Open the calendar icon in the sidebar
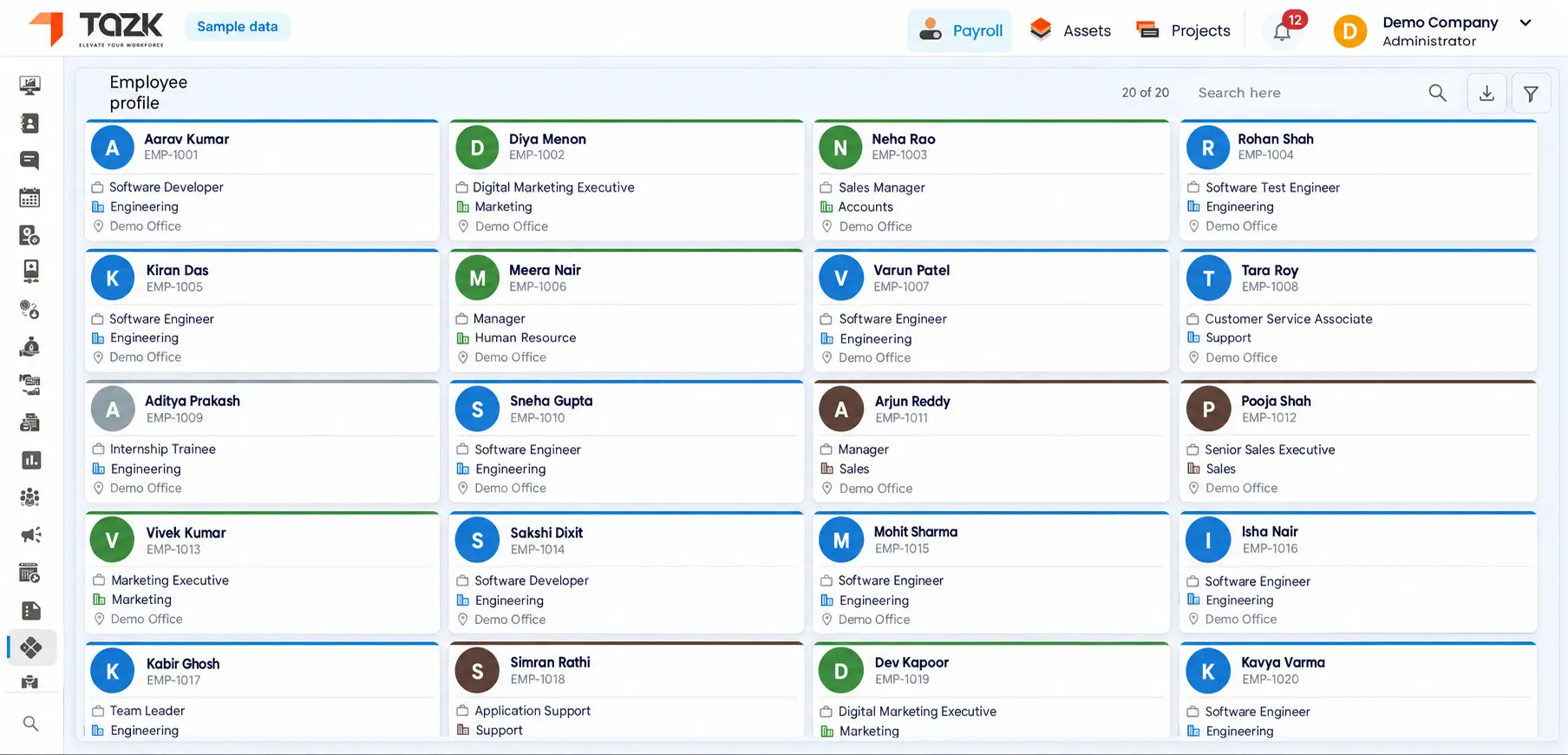The image size is (1568, 755). coord(29,198)
